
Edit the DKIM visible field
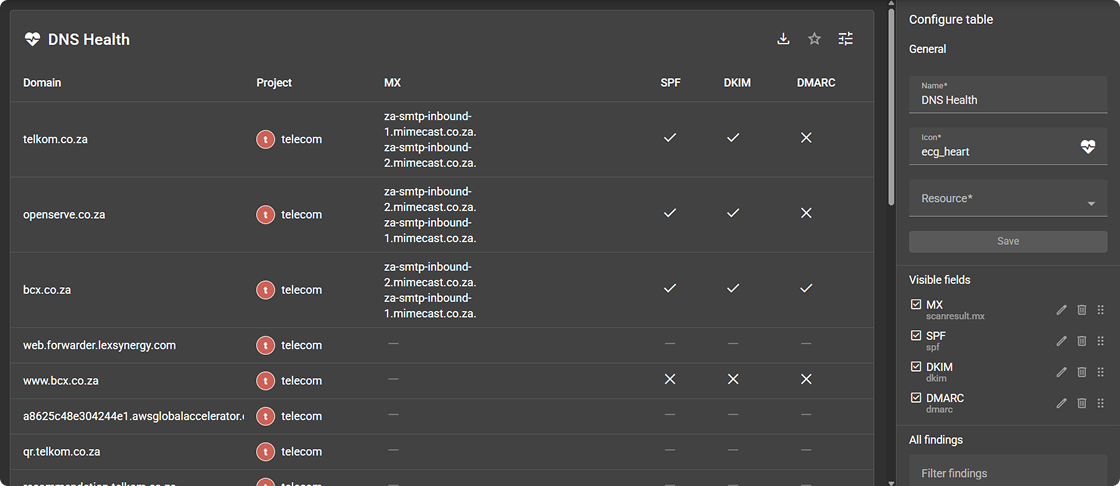tap(1062, 372)
